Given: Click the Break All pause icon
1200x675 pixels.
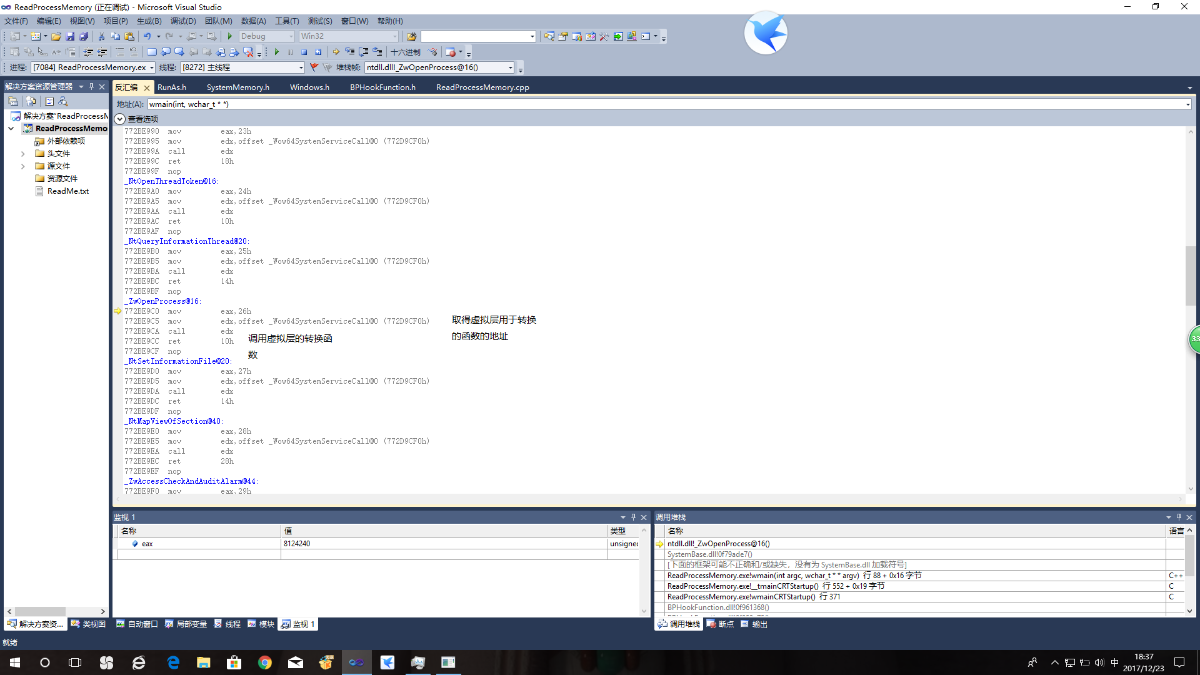Looking at the screenshot, I should 290,52.
